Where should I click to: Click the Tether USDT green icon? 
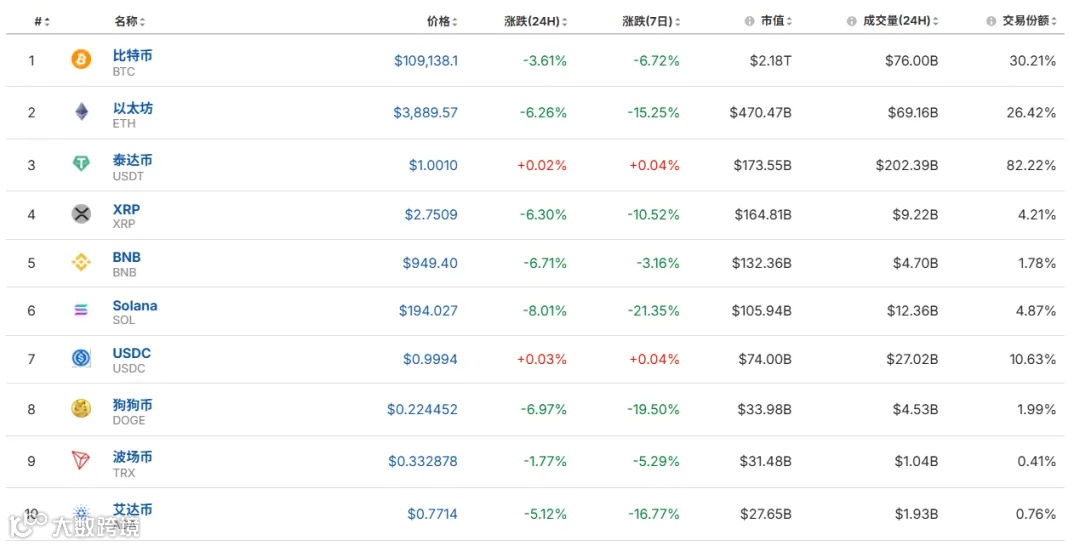point(81,163)
